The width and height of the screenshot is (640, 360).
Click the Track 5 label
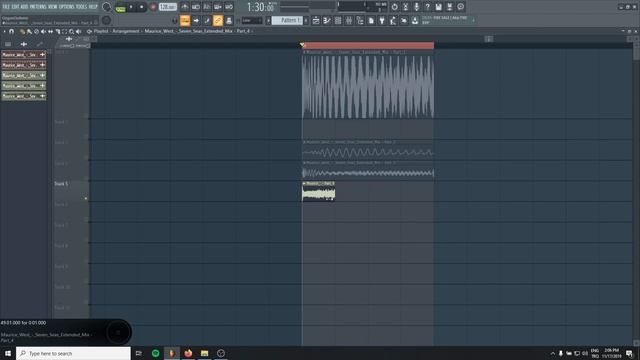tap(61, 184)
